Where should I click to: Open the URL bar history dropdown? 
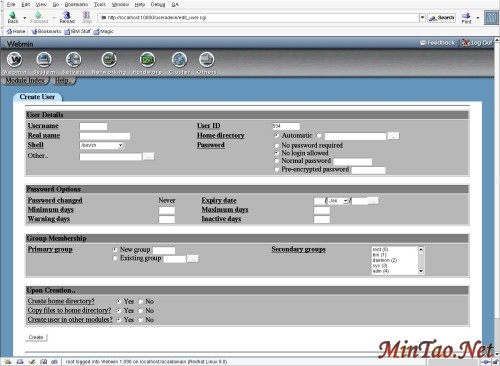(422, 17)
